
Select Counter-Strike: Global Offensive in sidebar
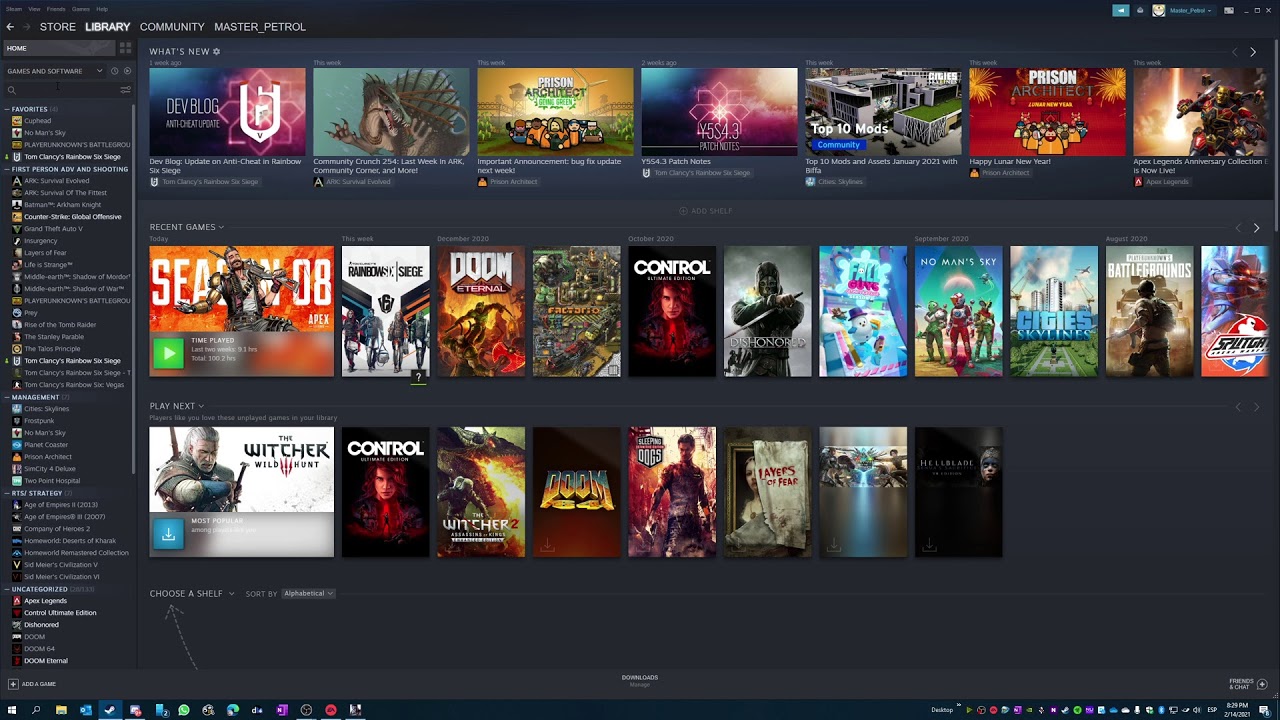point(72,217)
